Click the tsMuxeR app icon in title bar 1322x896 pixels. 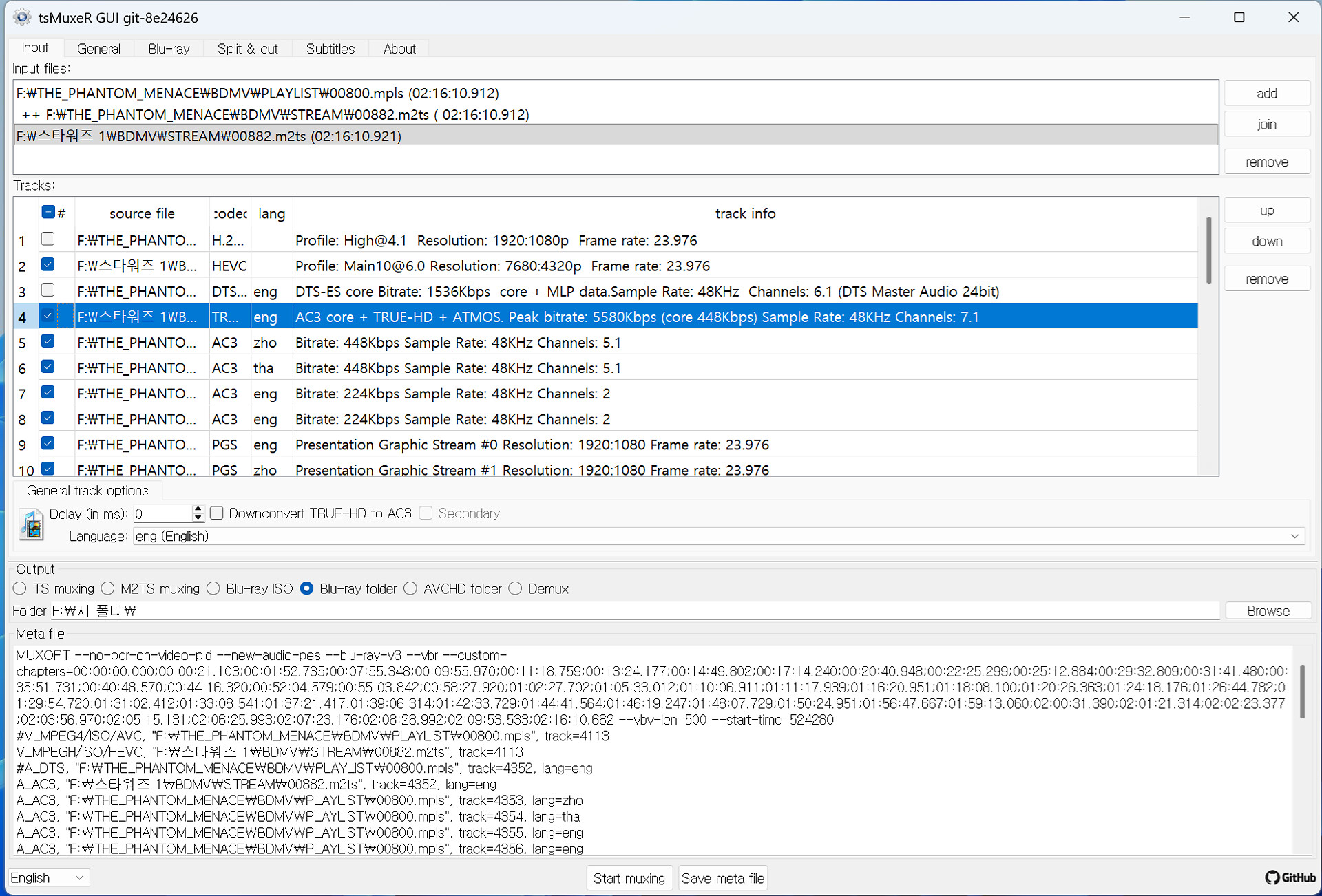point(22,17)
